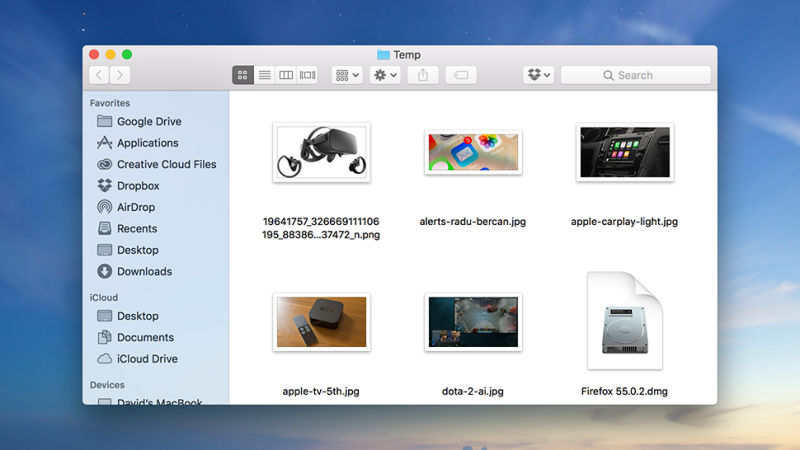Open the Dropbox toolbar dropdown
This screenshot has width=800, height=450.
[538, 75]
